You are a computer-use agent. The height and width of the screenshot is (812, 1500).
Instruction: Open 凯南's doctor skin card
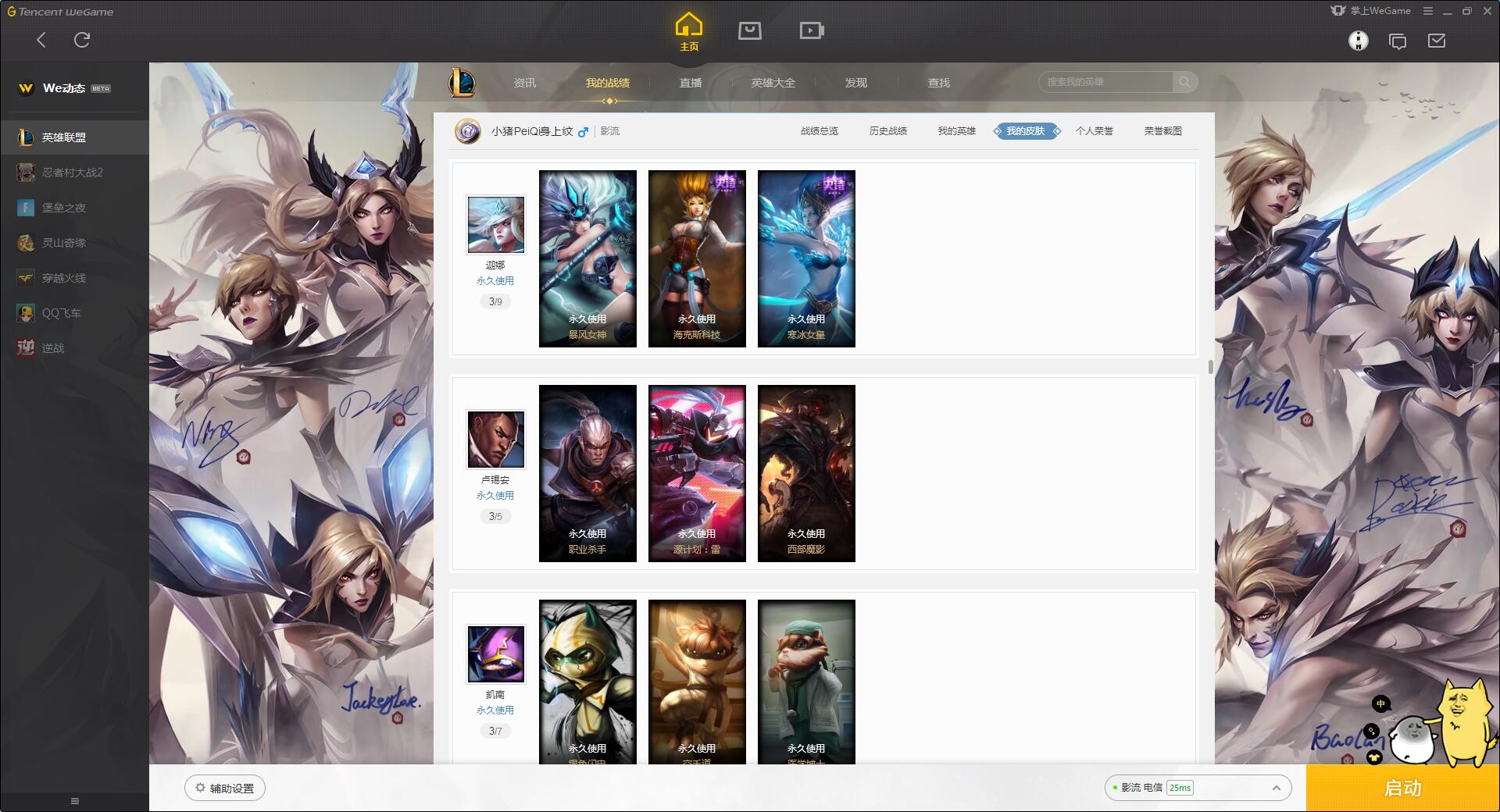[806, 682]
